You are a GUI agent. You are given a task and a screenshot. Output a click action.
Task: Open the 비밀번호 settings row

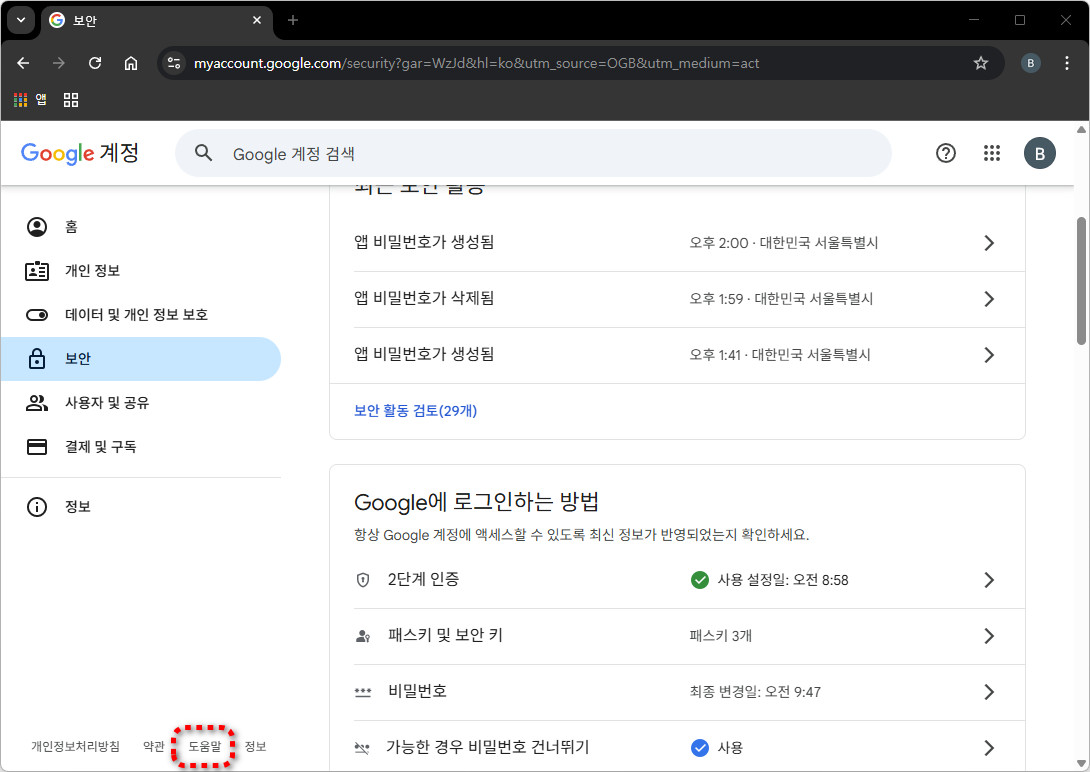click(x=677, y=692)
